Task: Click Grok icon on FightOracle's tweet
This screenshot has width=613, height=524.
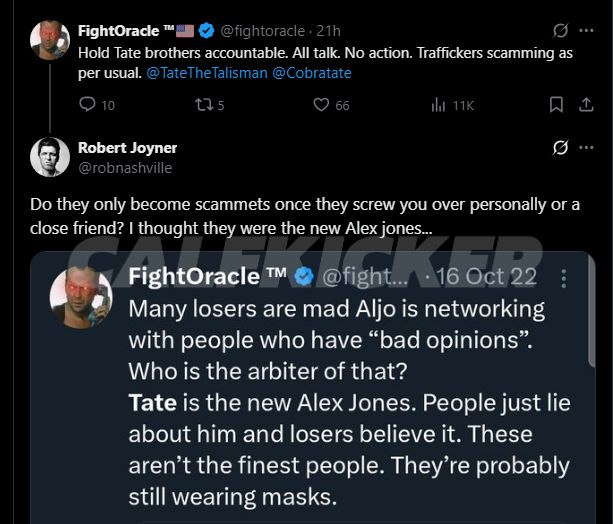Action: pyautogui.click(x=561, y=31)
